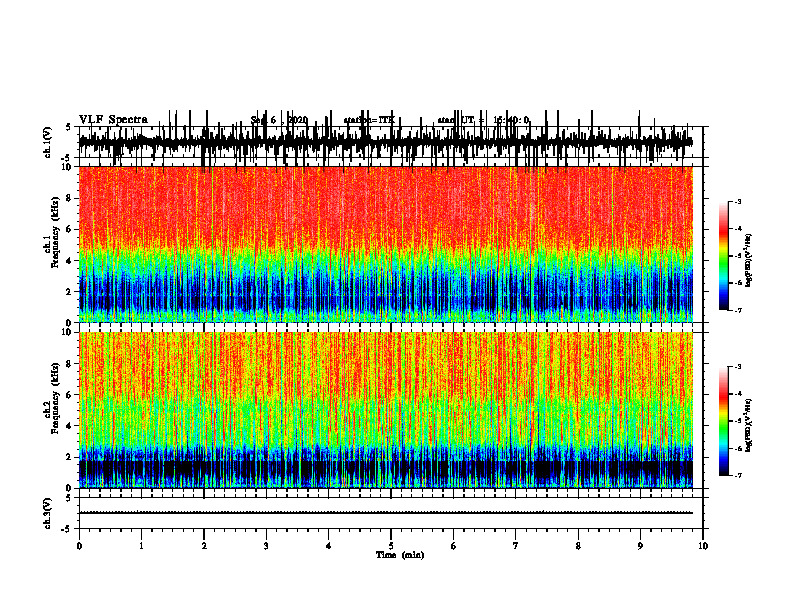
Task: Click time axis tick label "6"
Action: tap(453, 546)
